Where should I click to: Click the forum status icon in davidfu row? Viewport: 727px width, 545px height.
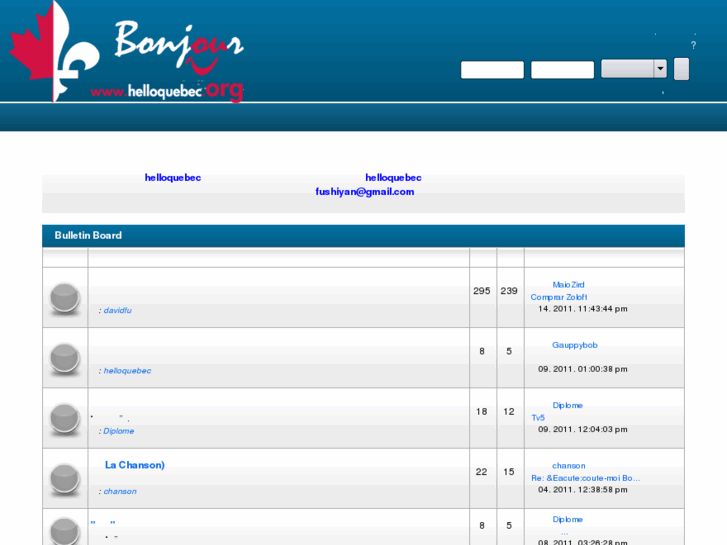(x=64, y=298)
